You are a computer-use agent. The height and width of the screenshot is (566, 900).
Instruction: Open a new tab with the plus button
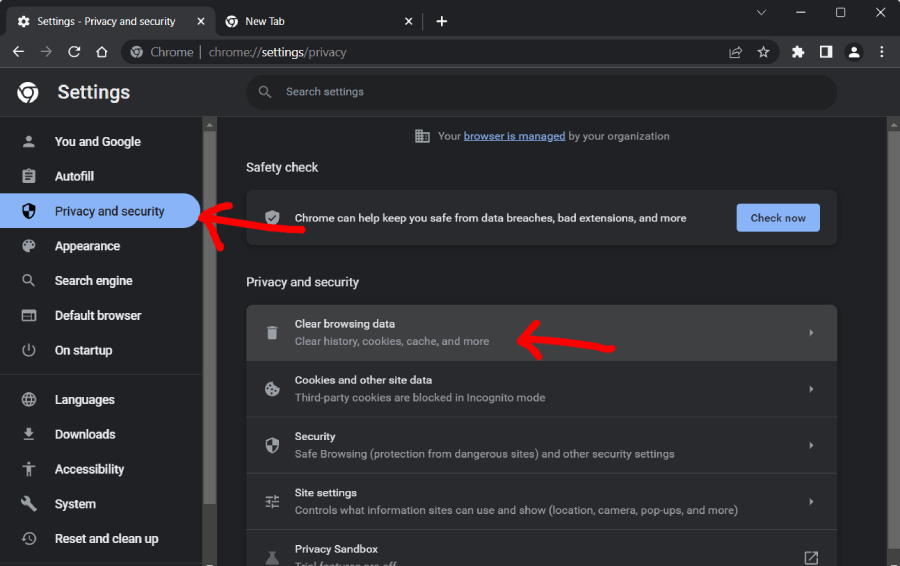pos(441,21)
